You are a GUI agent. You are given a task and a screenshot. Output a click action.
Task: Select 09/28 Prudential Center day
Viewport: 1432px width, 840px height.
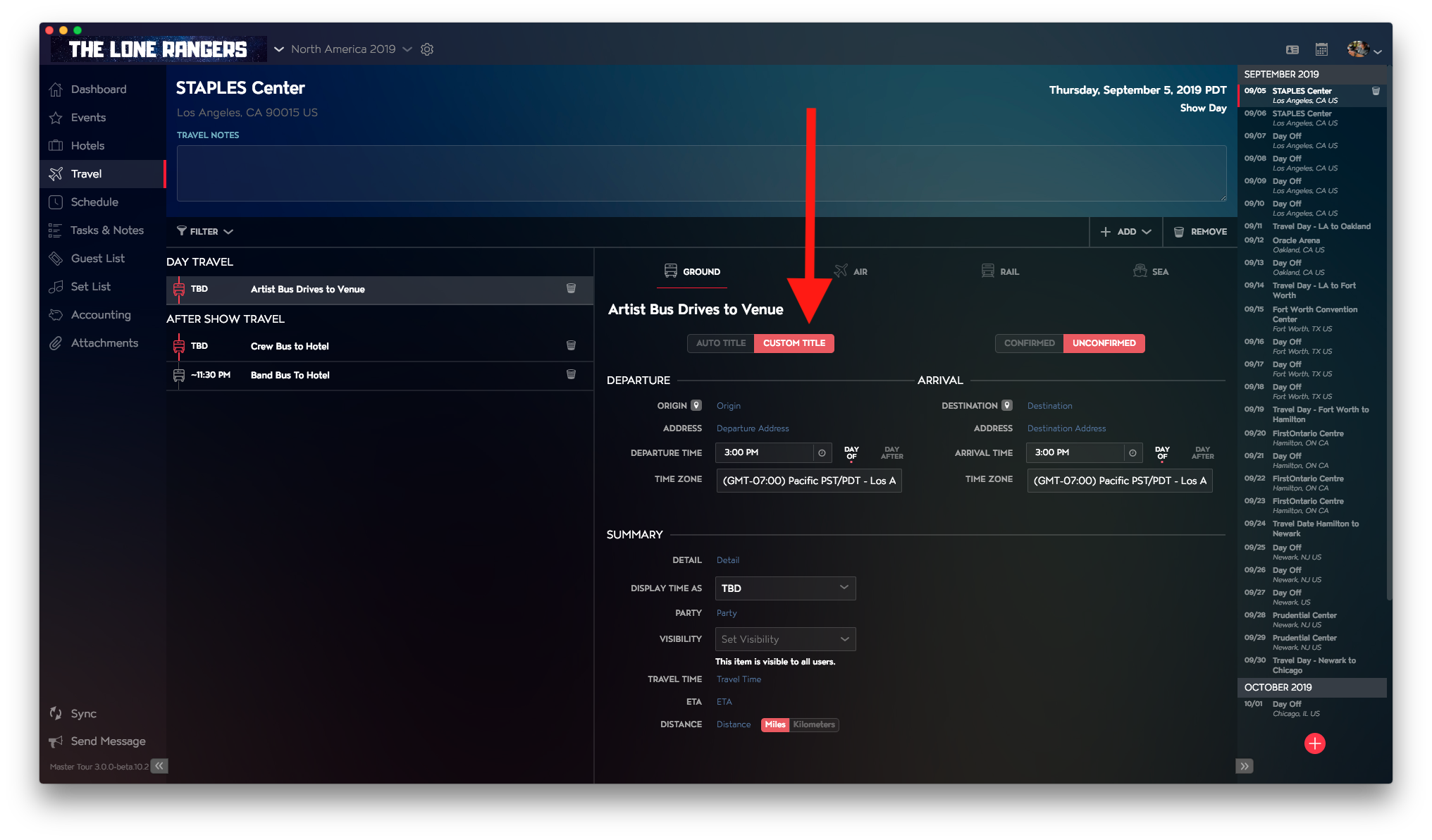1311,619
